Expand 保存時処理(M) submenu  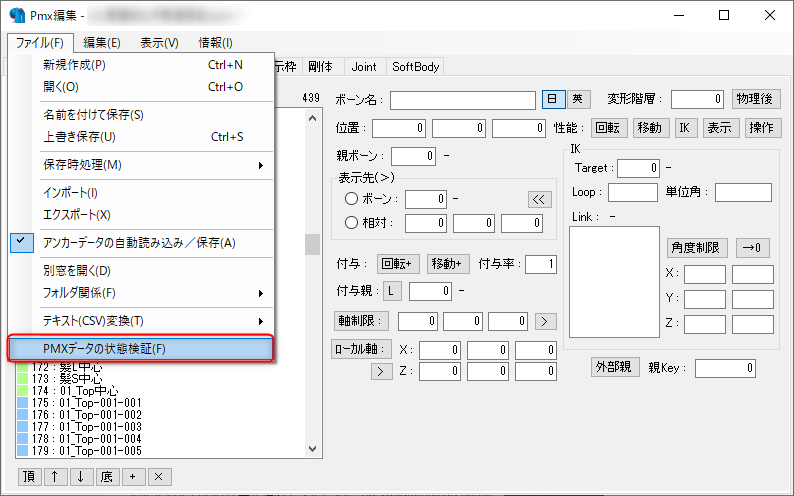(156, 165)
